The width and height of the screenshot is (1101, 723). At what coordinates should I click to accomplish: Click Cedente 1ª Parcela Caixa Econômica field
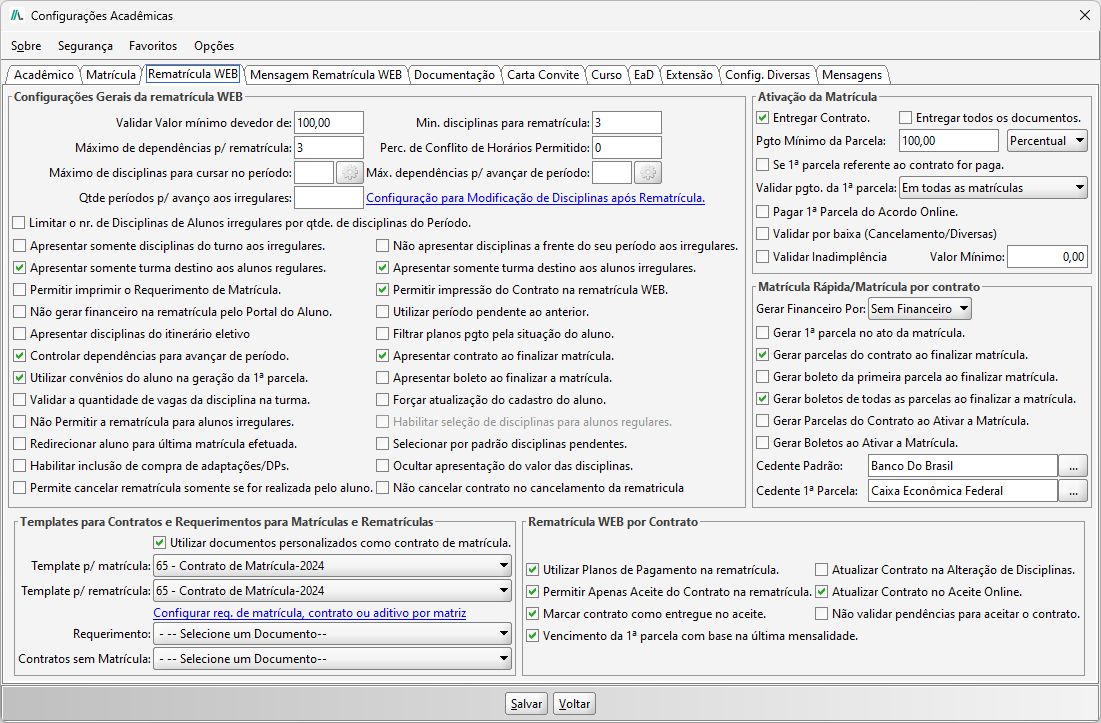[x=963, y=491]
